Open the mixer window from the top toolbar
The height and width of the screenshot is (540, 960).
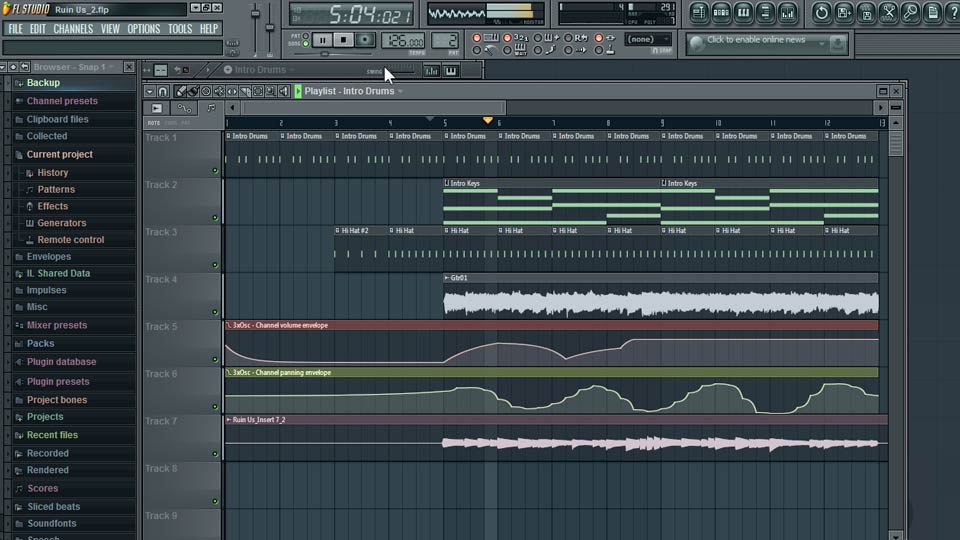click(x=789, y=13)
